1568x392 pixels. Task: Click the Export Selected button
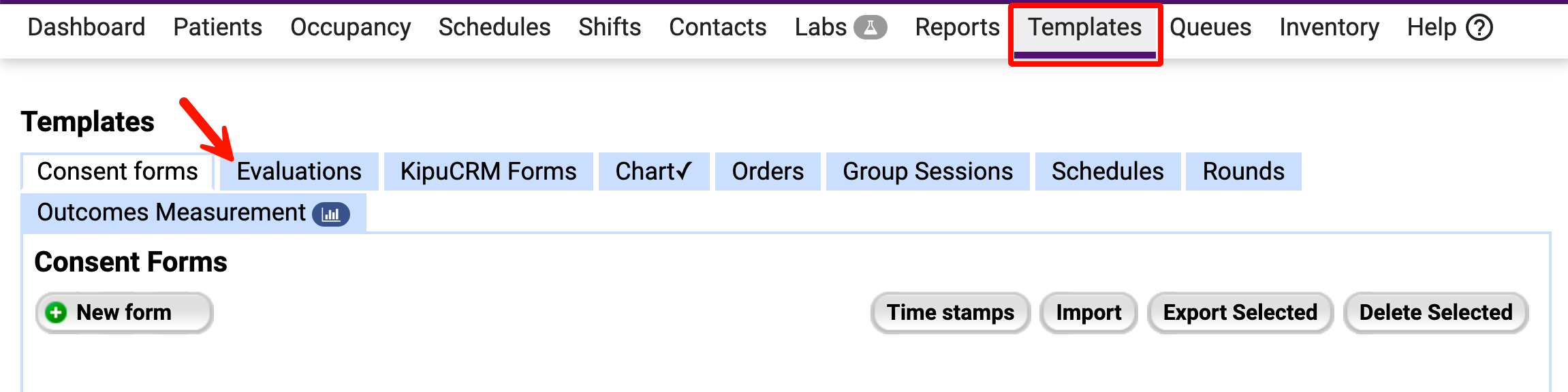tap(1240, 312)
